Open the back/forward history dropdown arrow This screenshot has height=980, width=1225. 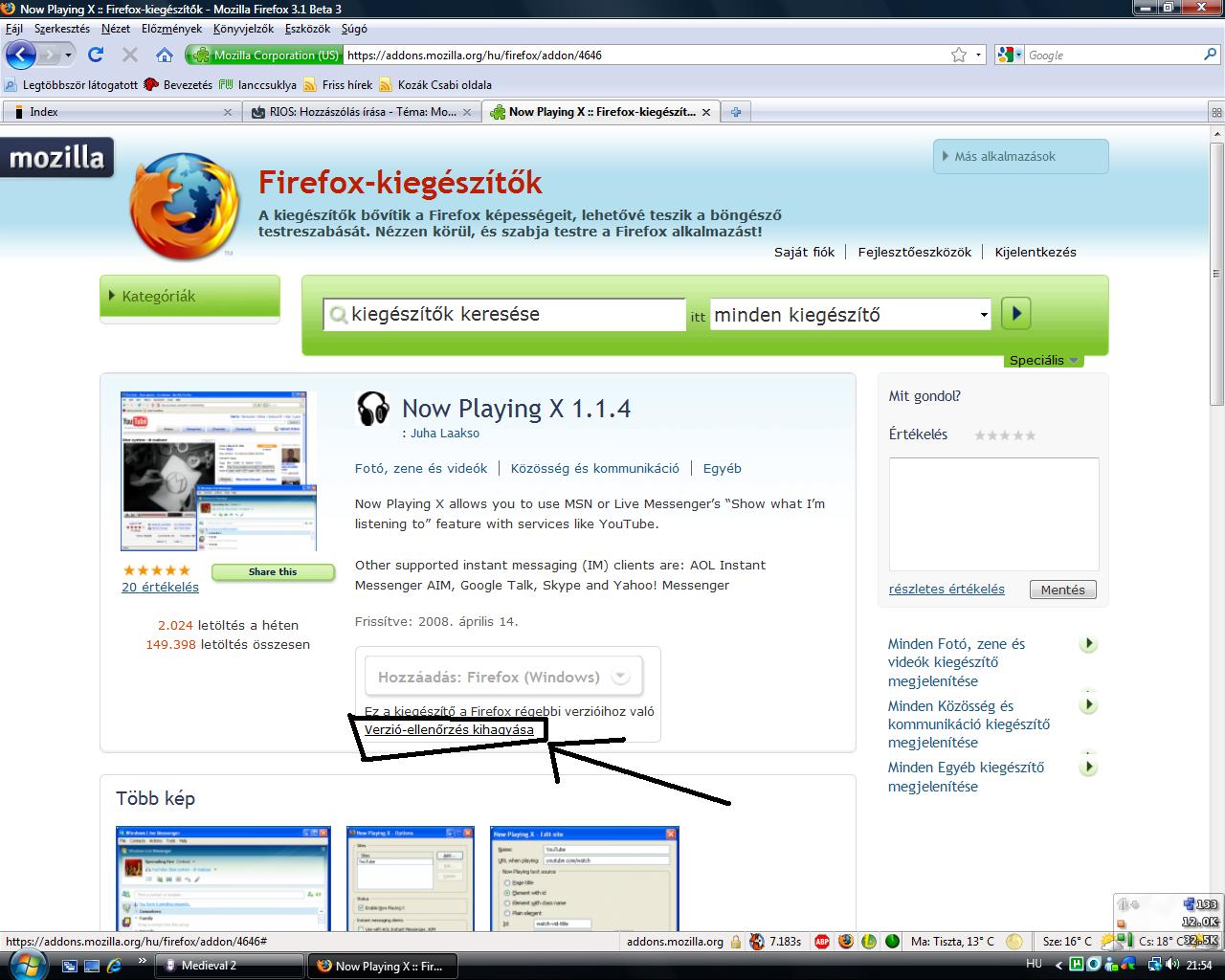(69, 56)
